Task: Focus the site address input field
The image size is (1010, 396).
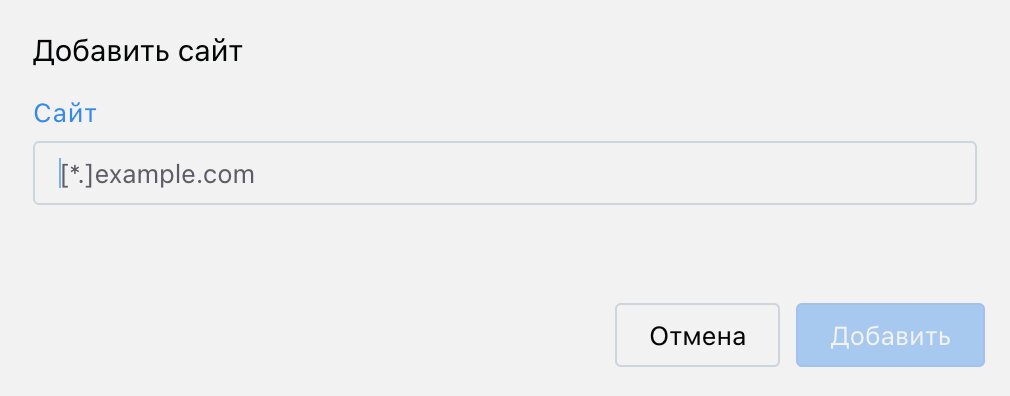Action: pos(505,173)
